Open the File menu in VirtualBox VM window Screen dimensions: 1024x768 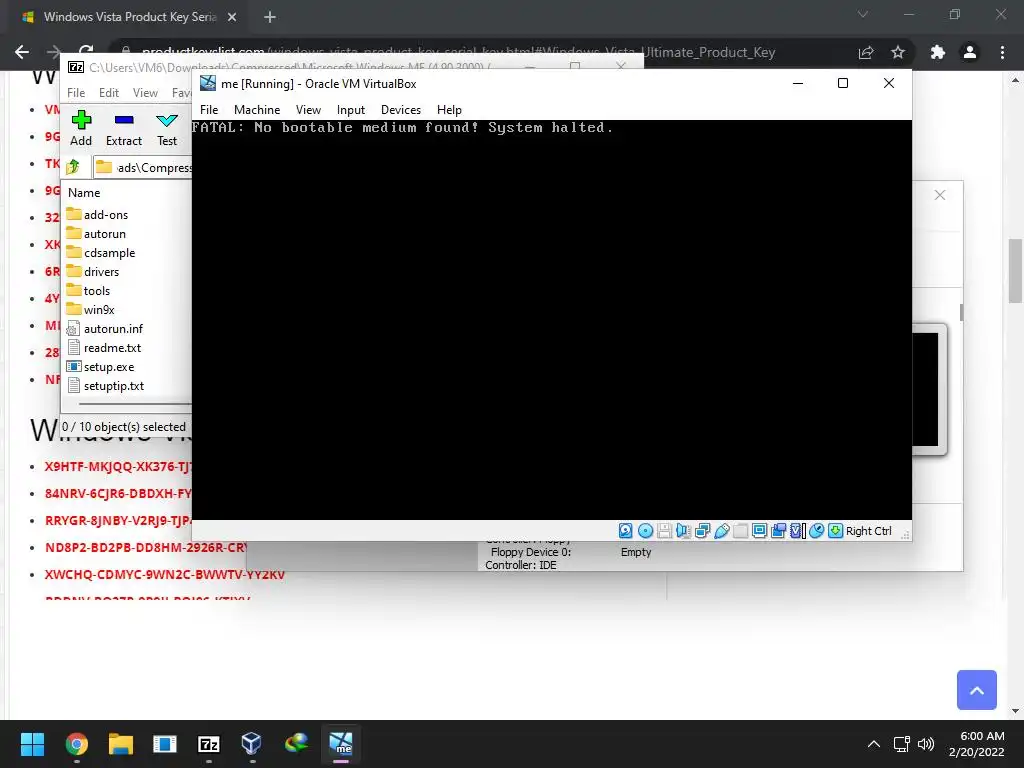209,110
